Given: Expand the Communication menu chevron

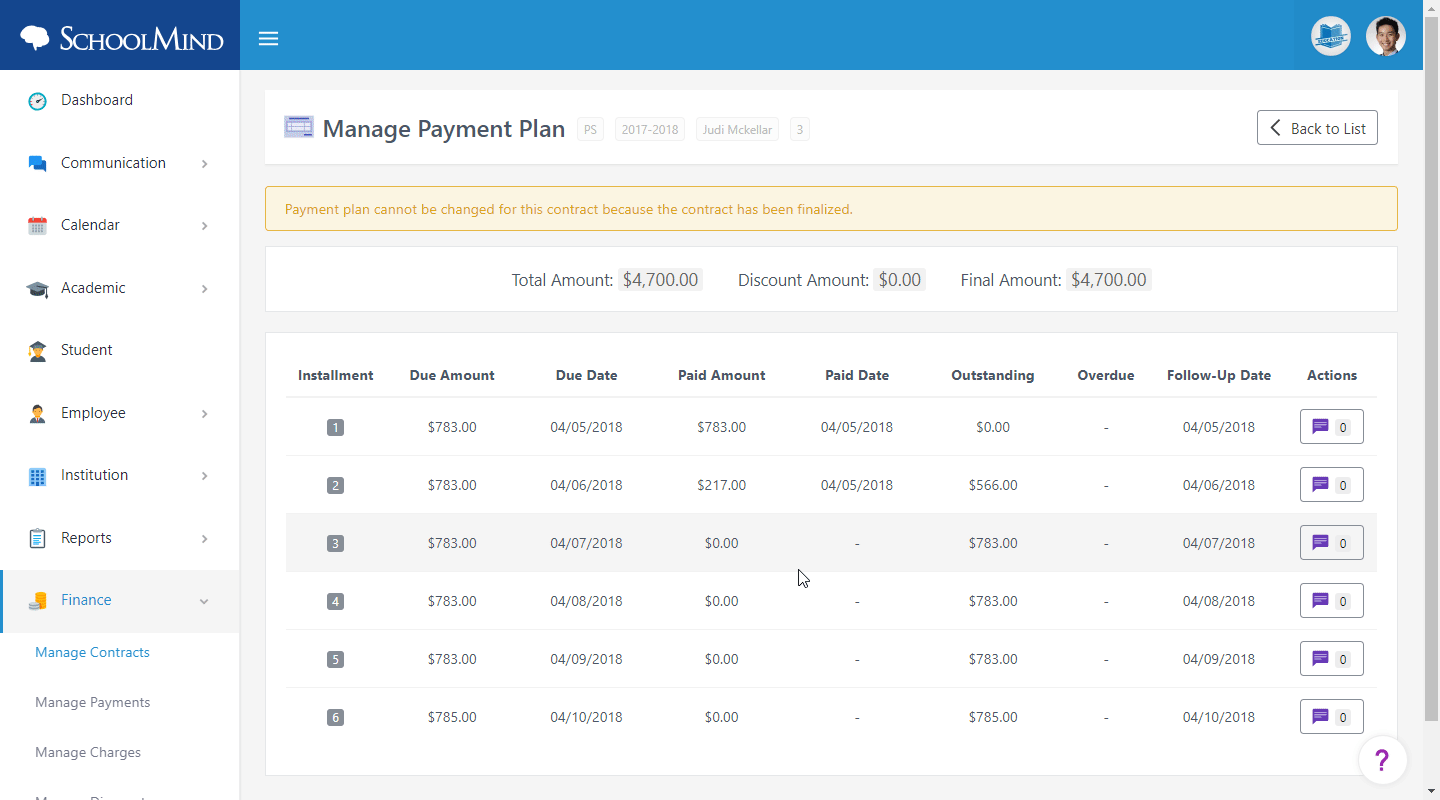Looking at the screenshot, I should click(x=204, y=164).
